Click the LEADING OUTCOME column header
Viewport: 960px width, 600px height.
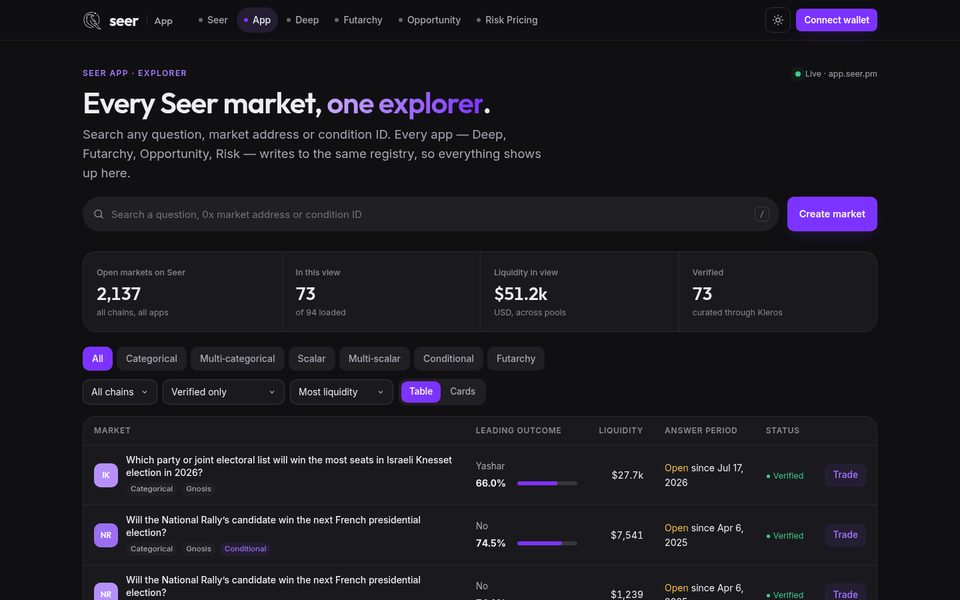click(x=519, y=430)
